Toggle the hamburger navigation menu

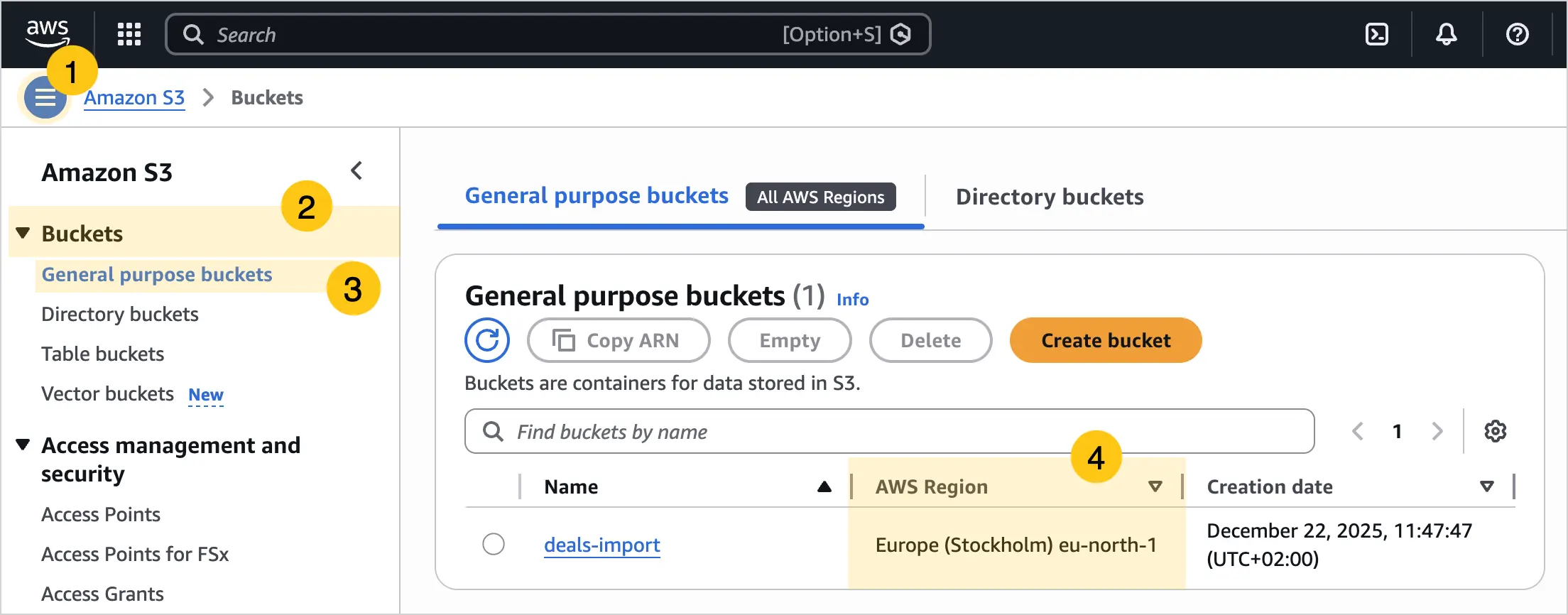[x=45, y=97]
